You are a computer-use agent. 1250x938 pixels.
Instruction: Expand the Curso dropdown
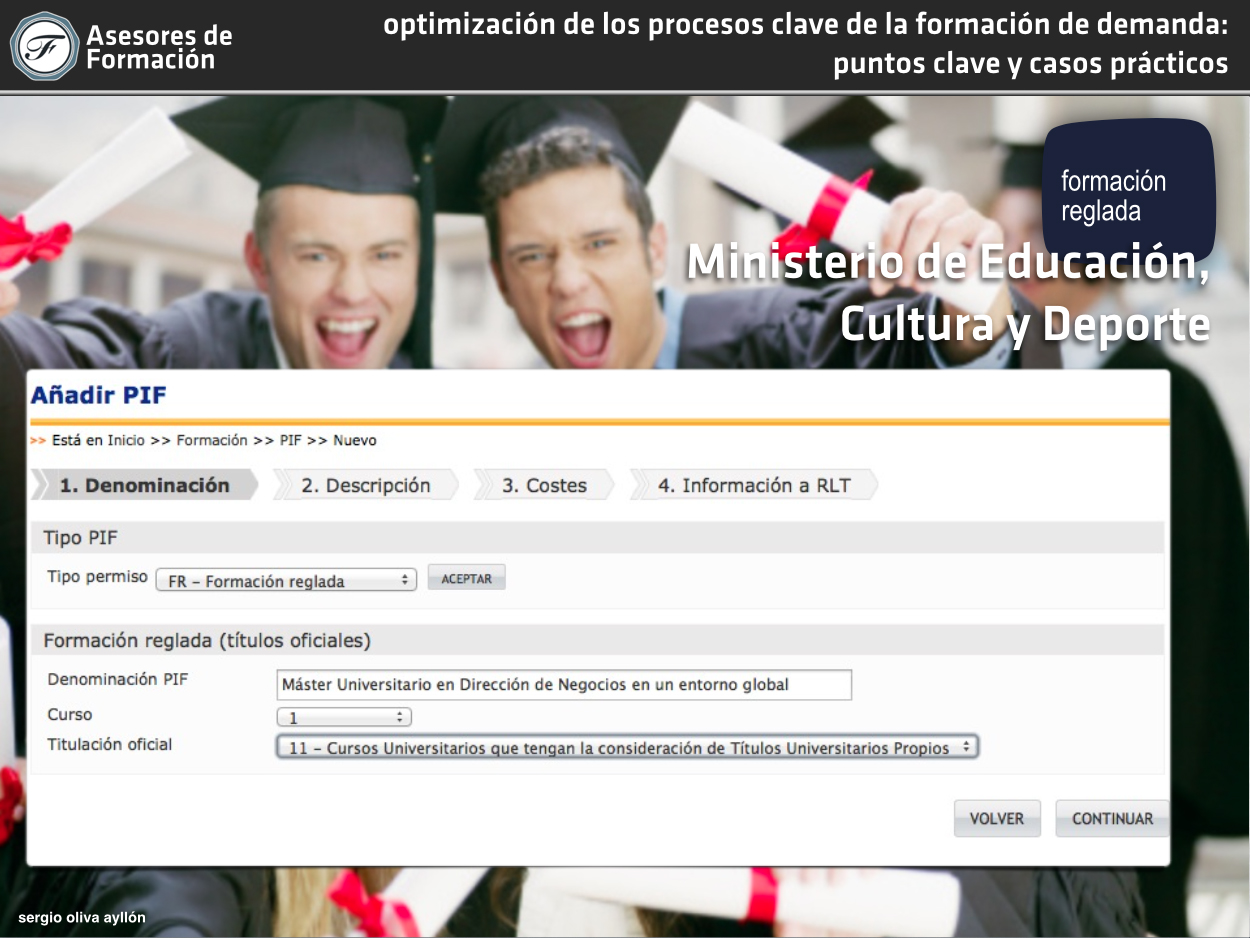344,717
